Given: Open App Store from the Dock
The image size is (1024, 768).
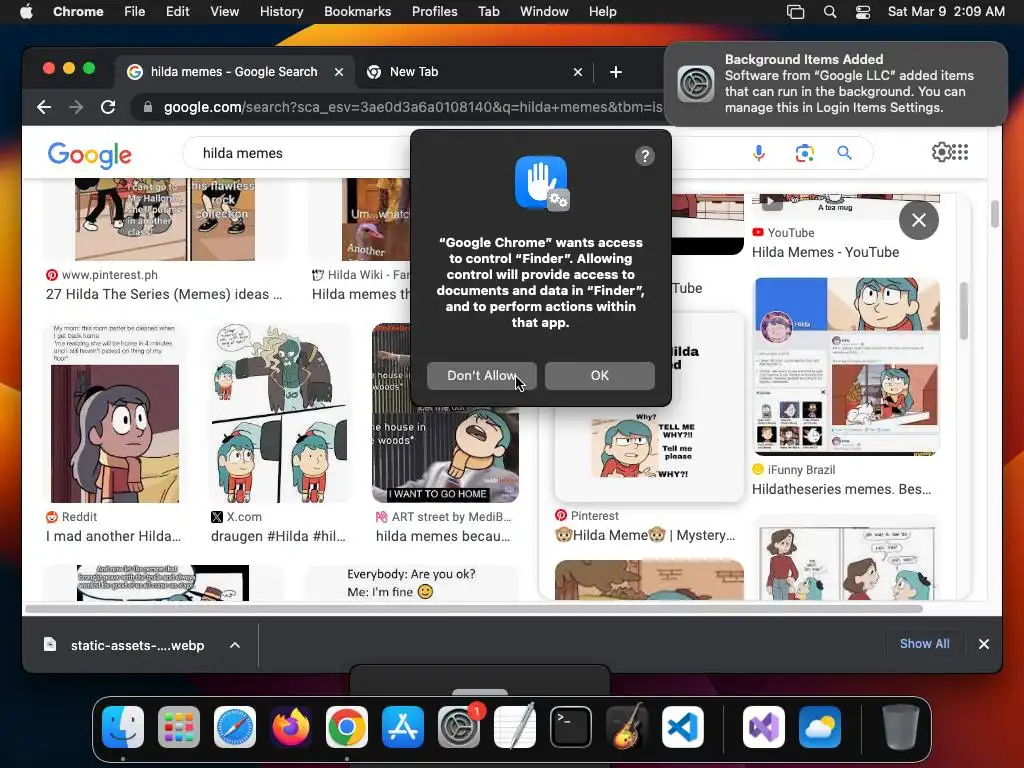Looking at the screenshot, I should pyautogui.click(x=403, y=727).
